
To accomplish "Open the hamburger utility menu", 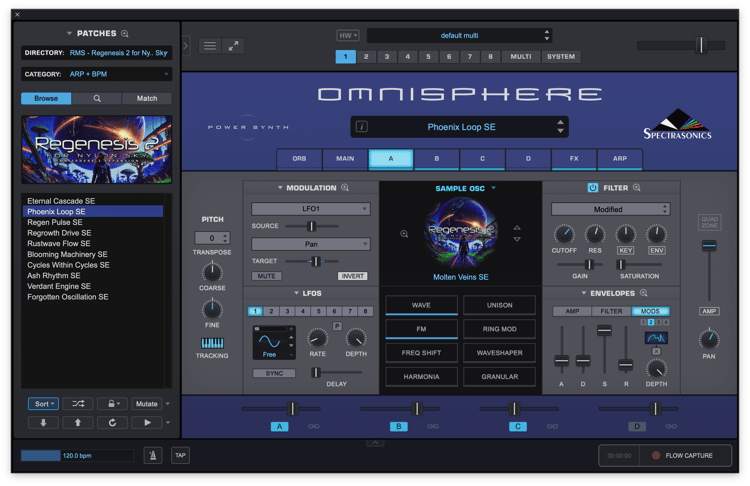I will click(x=210, y=46).
